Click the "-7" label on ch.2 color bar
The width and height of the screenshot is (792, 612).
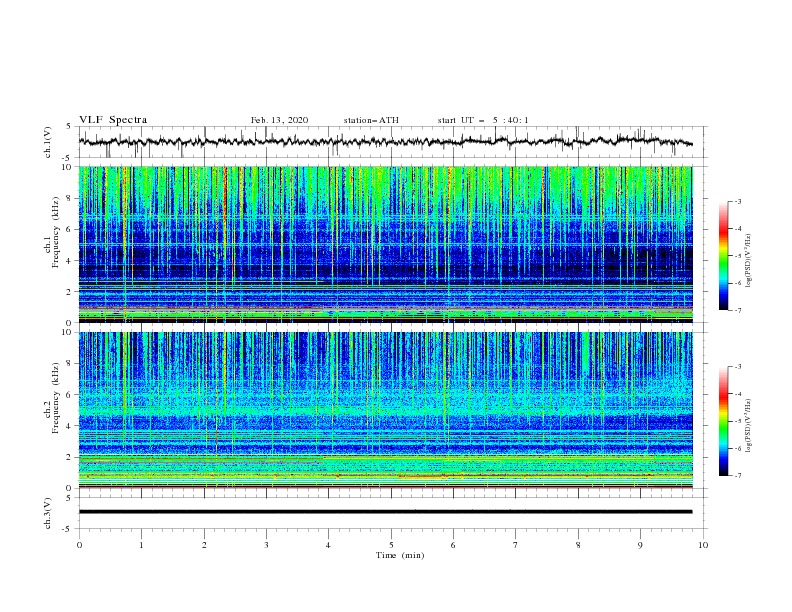[738, 475]
